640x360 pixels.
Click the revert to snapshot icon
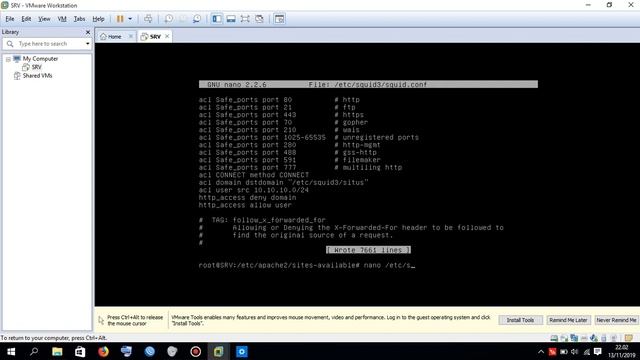pyautogui.click(x=183, y=19)
